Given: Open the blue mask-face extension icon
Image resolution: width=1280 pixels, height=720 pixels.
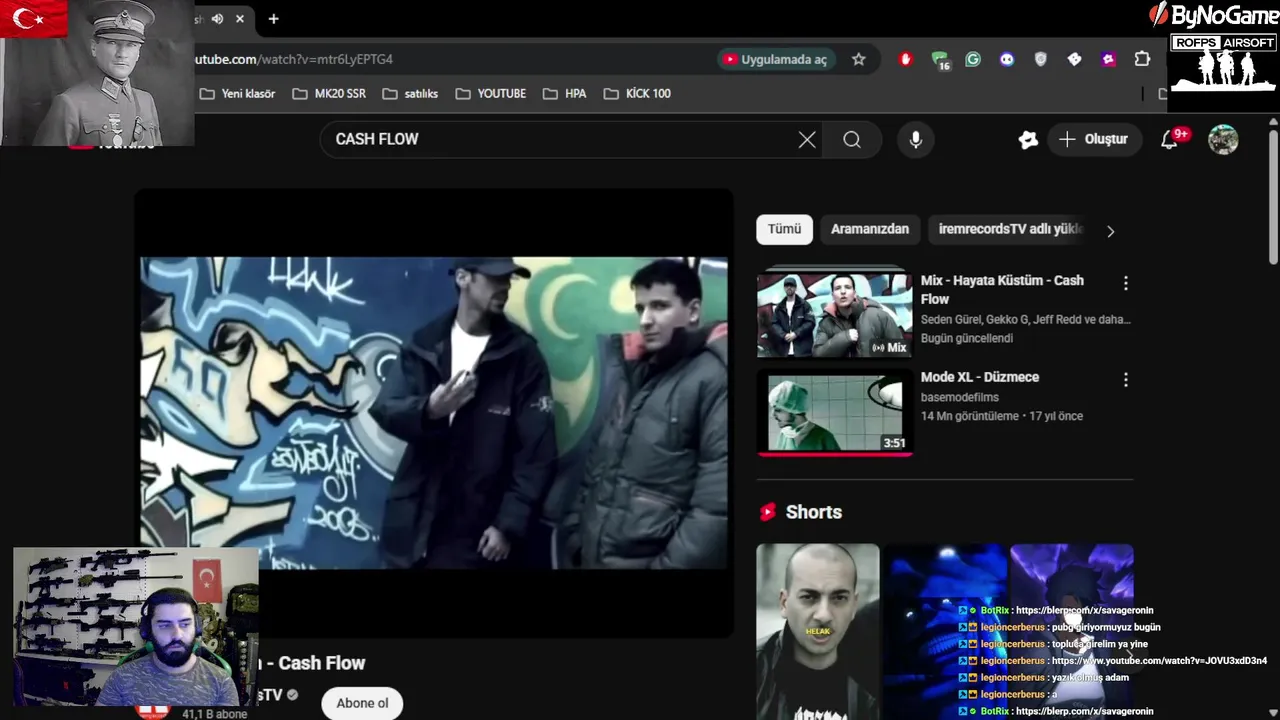Looking at the screenshot, I should click(1007, 59).
